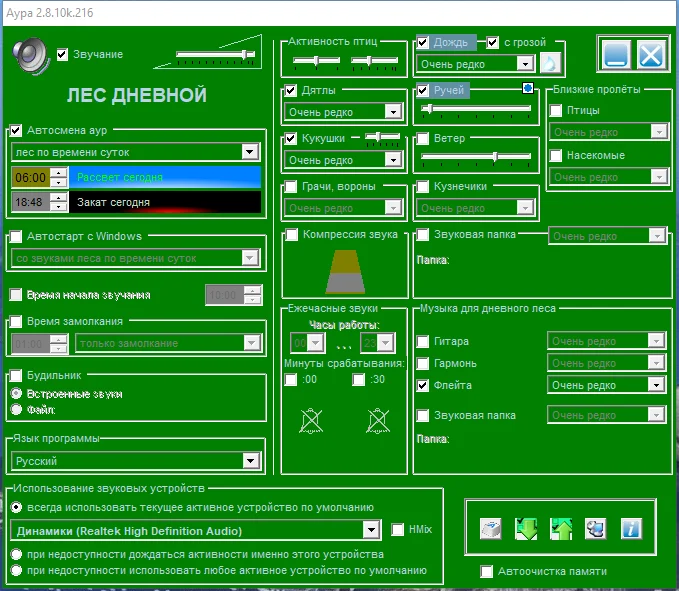The image size is (679, 591).
Task: Enable Автостарт с Windows
Action: [x=16, y=236]
